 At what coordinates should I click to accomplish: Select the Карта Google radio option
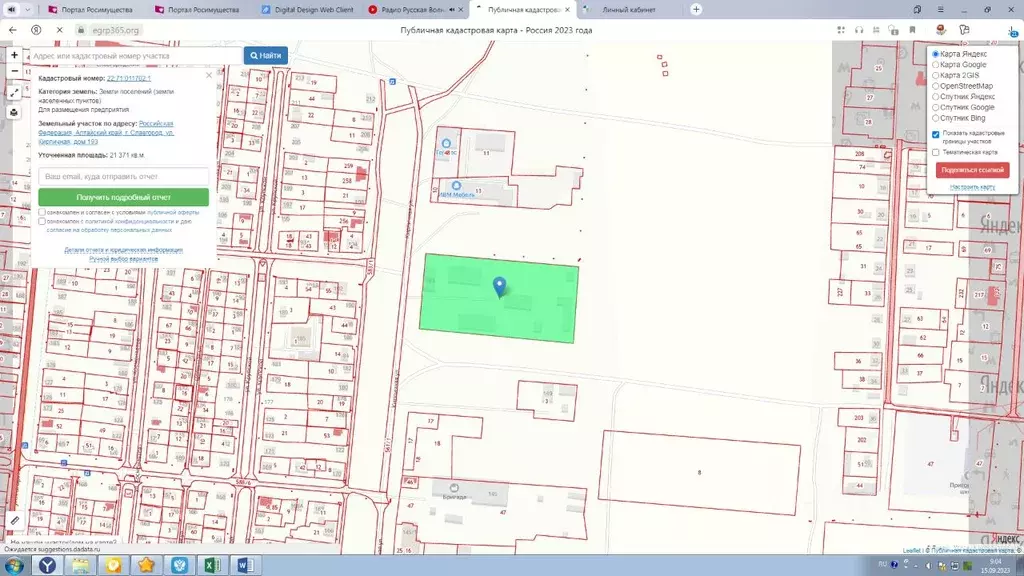(x=935, y=65)
